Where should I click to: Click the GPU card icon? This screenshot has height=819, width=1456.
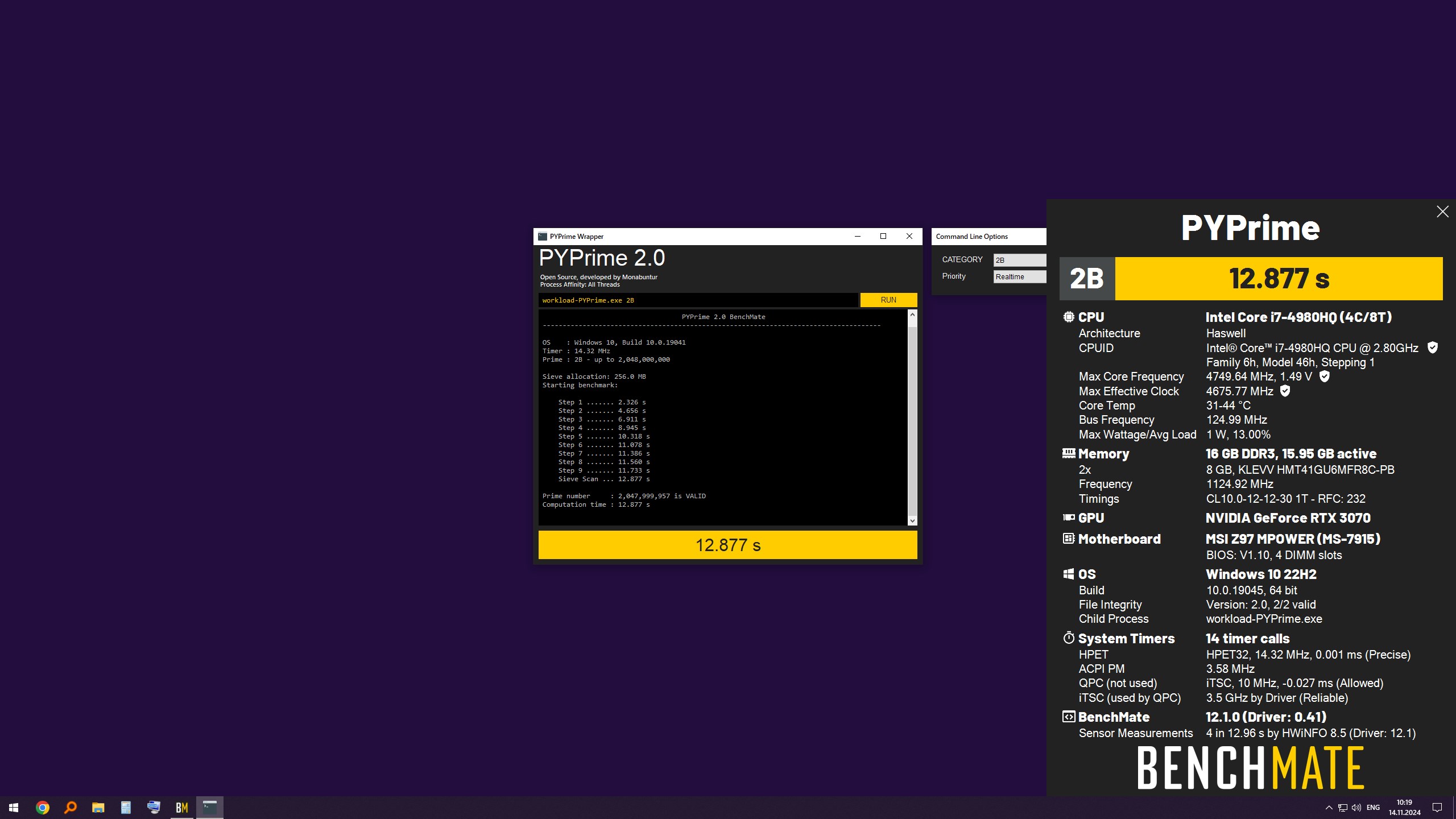[1069, 518]
